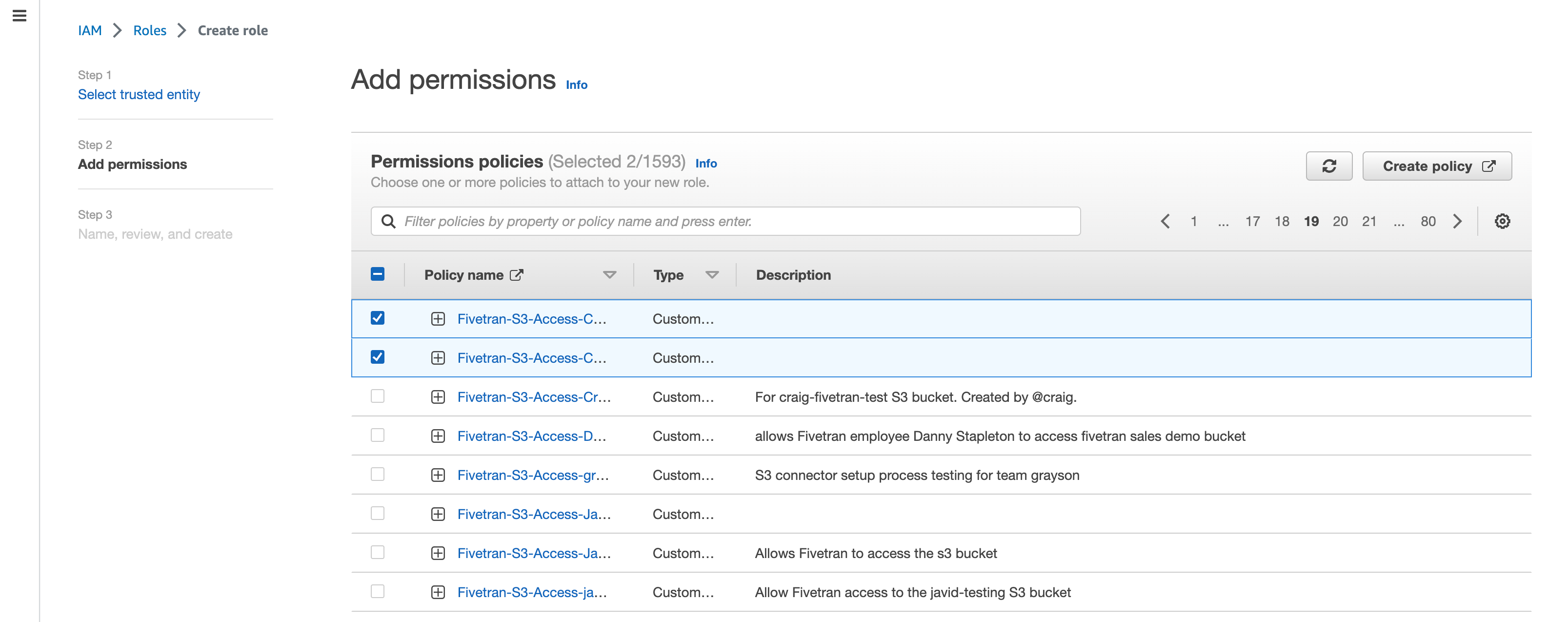Click 'Allow Fivetran access to the javid-testing S3 bucket'

pyautogui.click(x=912, y=592)
